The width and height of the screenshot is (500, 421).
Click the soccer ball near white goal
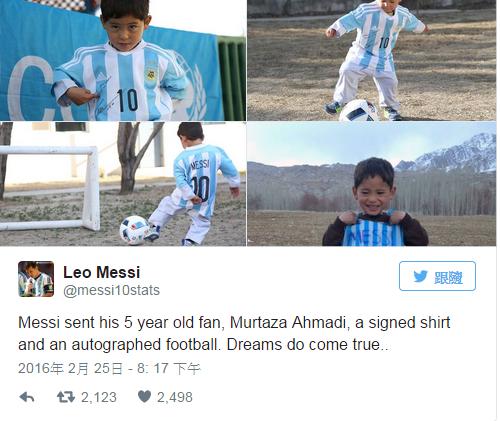point(135,230)
